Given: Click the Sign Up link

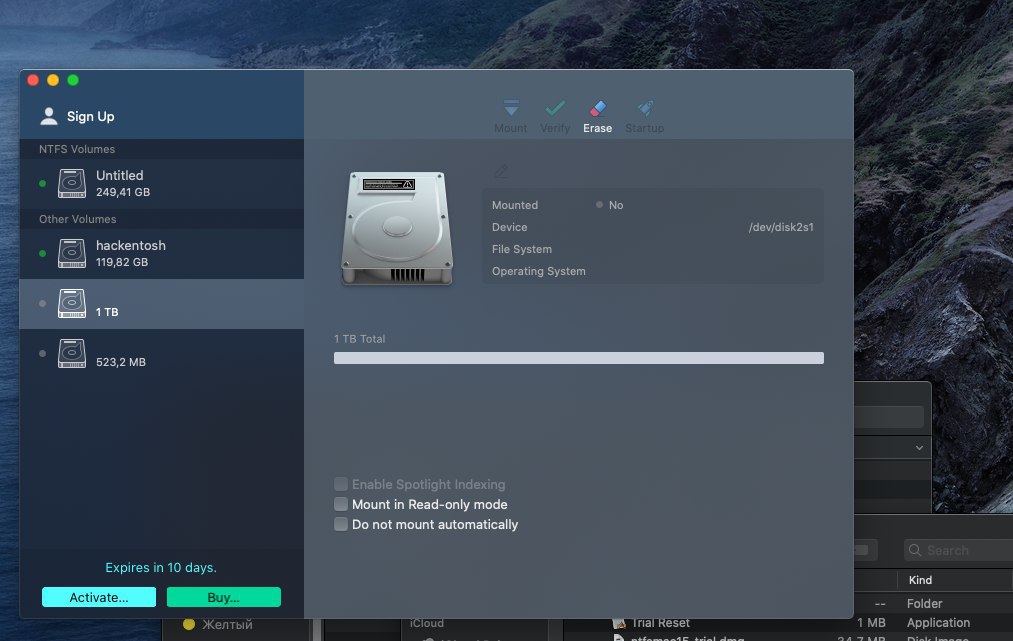Looking at the screenshot, I should coord(90,116).
